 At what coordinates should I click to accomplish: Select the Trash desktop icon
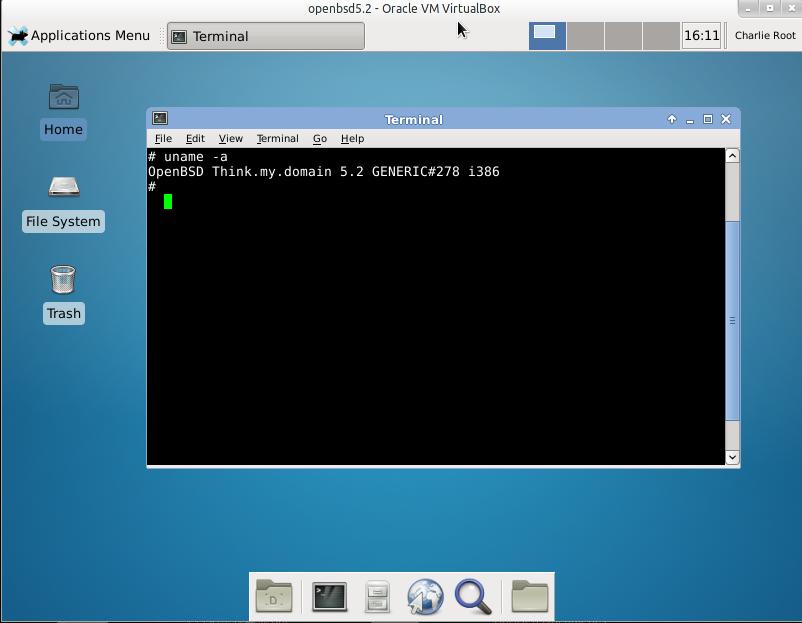pos(63,279)
